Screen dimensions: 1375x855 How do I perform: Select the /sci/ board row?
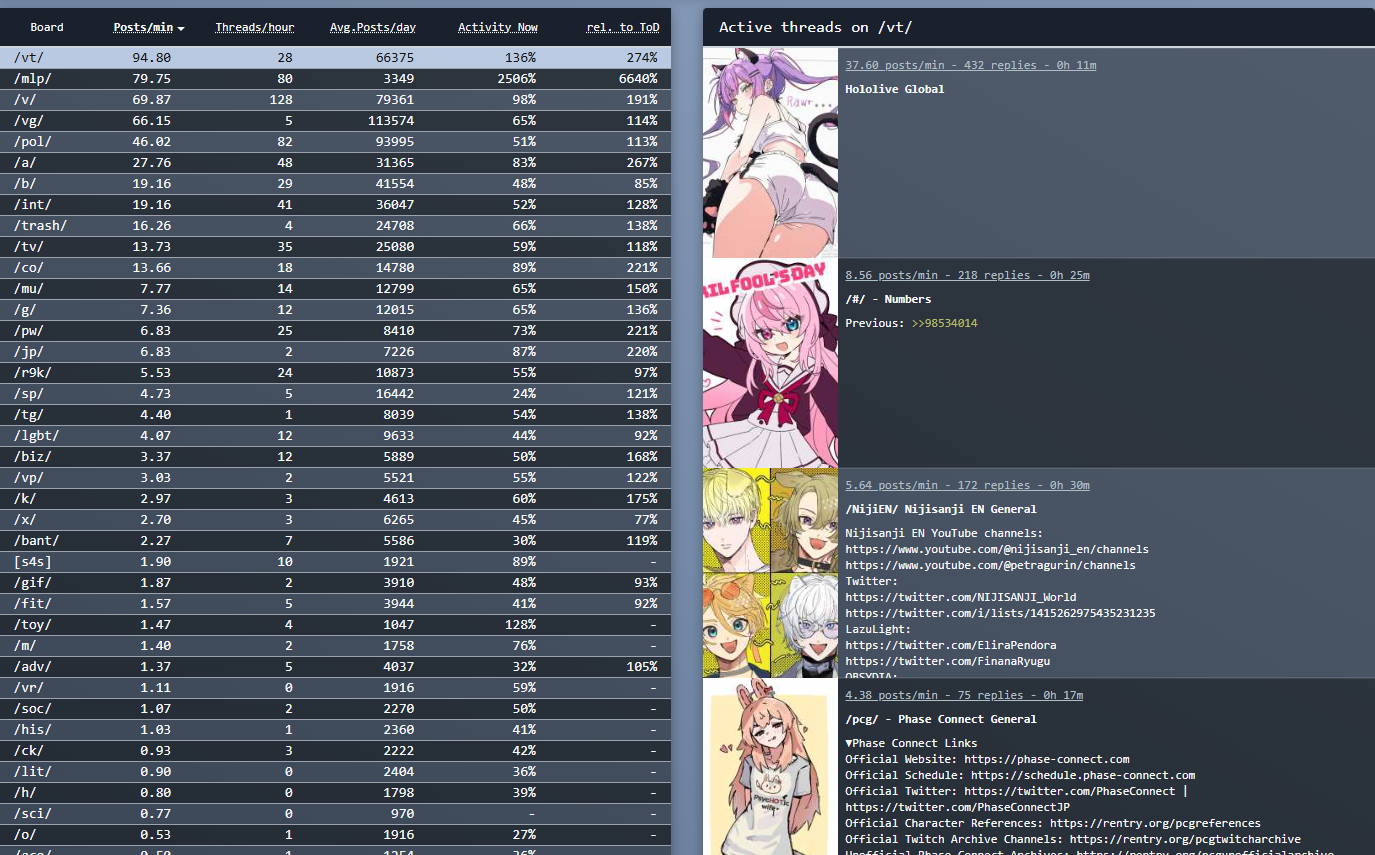[336, 813]
